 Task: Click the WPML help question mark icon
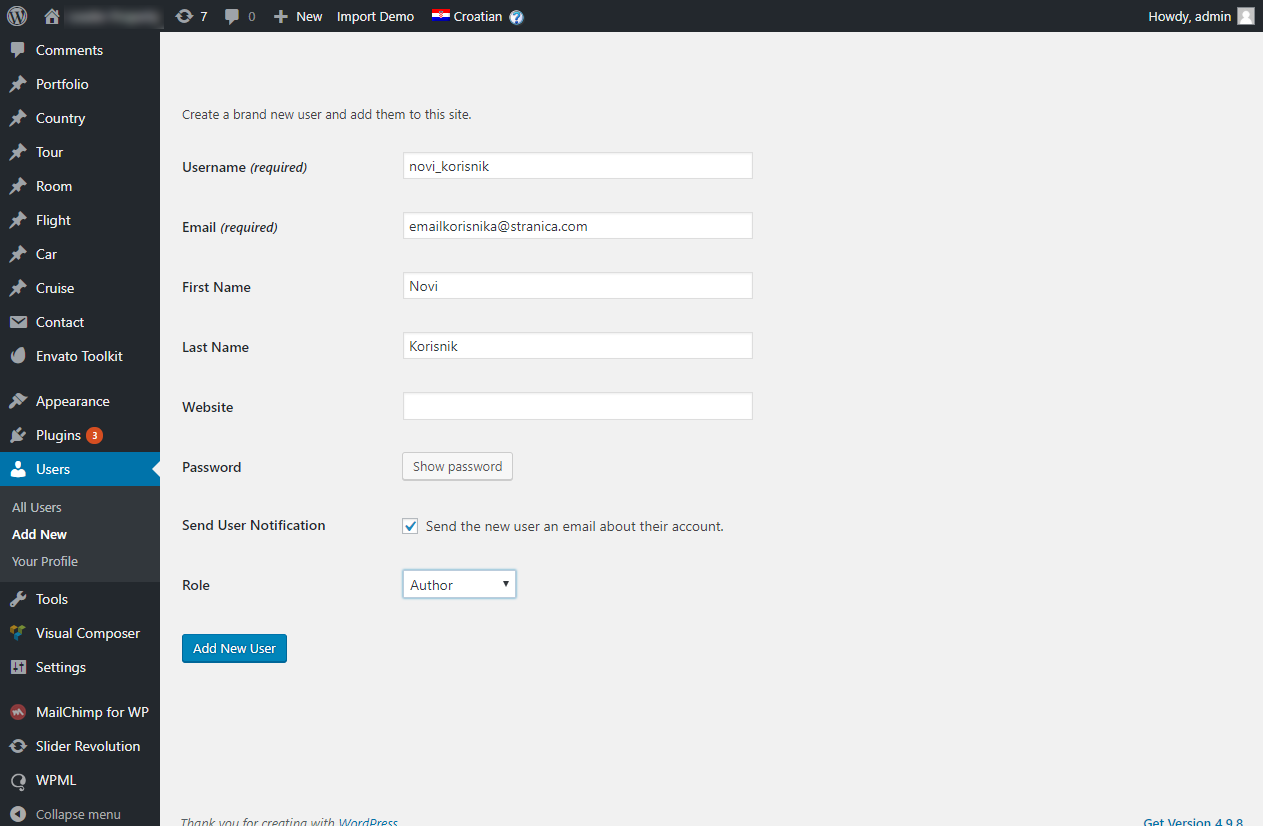[x=516, y=17]
